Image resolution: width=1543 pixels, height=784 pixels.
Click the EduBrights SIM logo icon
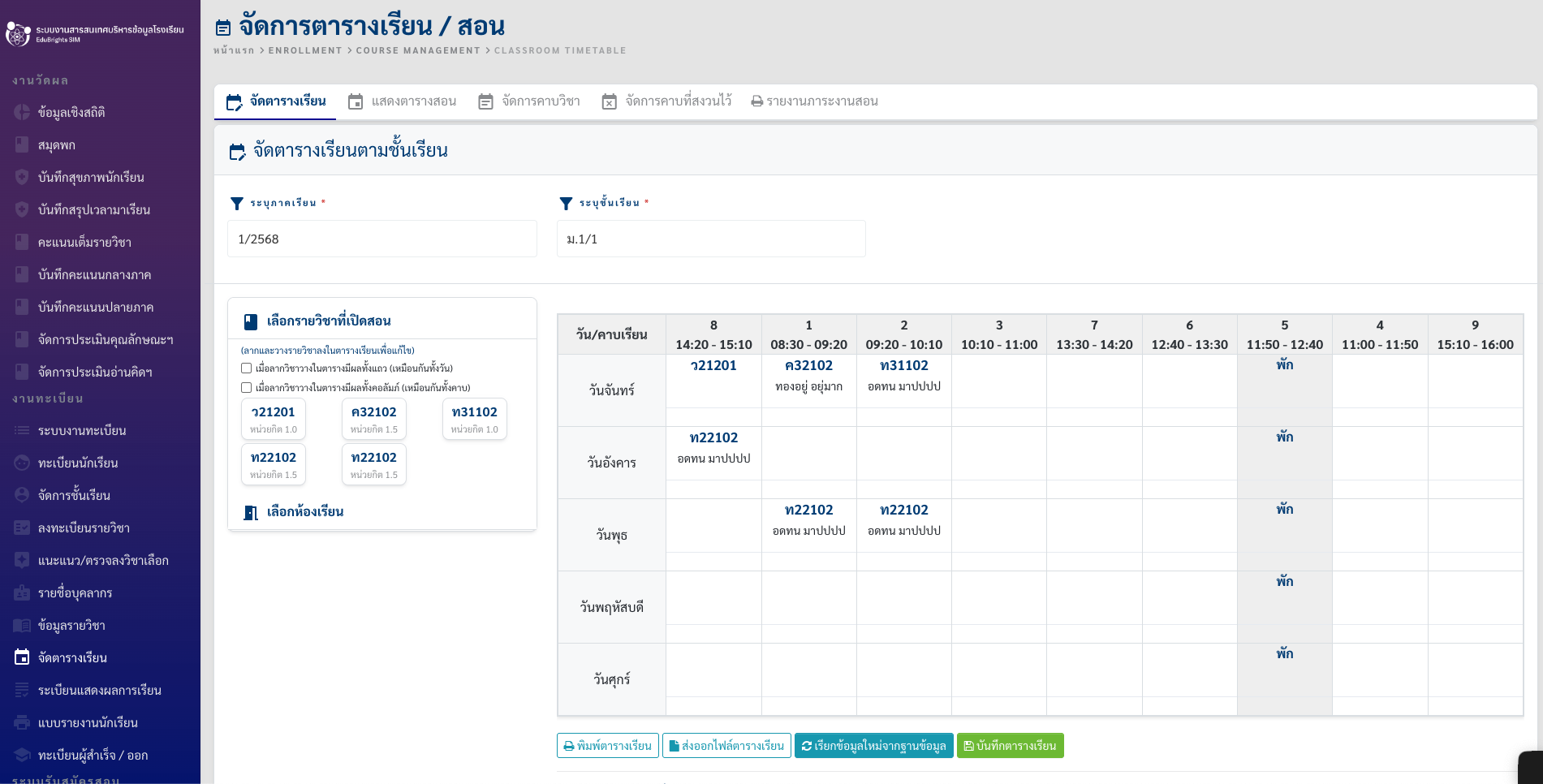(x=18, y=34)
